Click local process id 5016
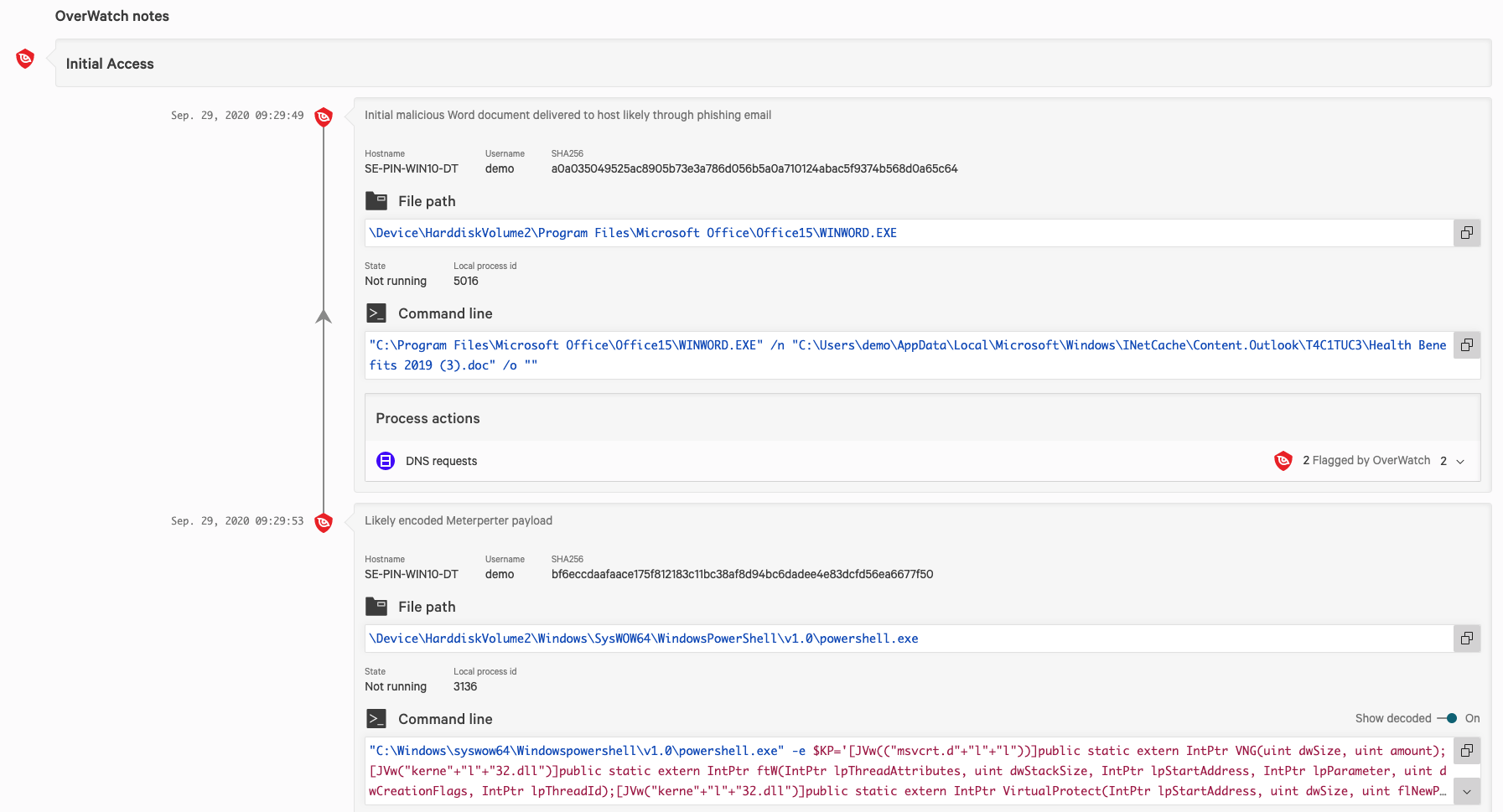1503x812 pixels. coord(466,281)
